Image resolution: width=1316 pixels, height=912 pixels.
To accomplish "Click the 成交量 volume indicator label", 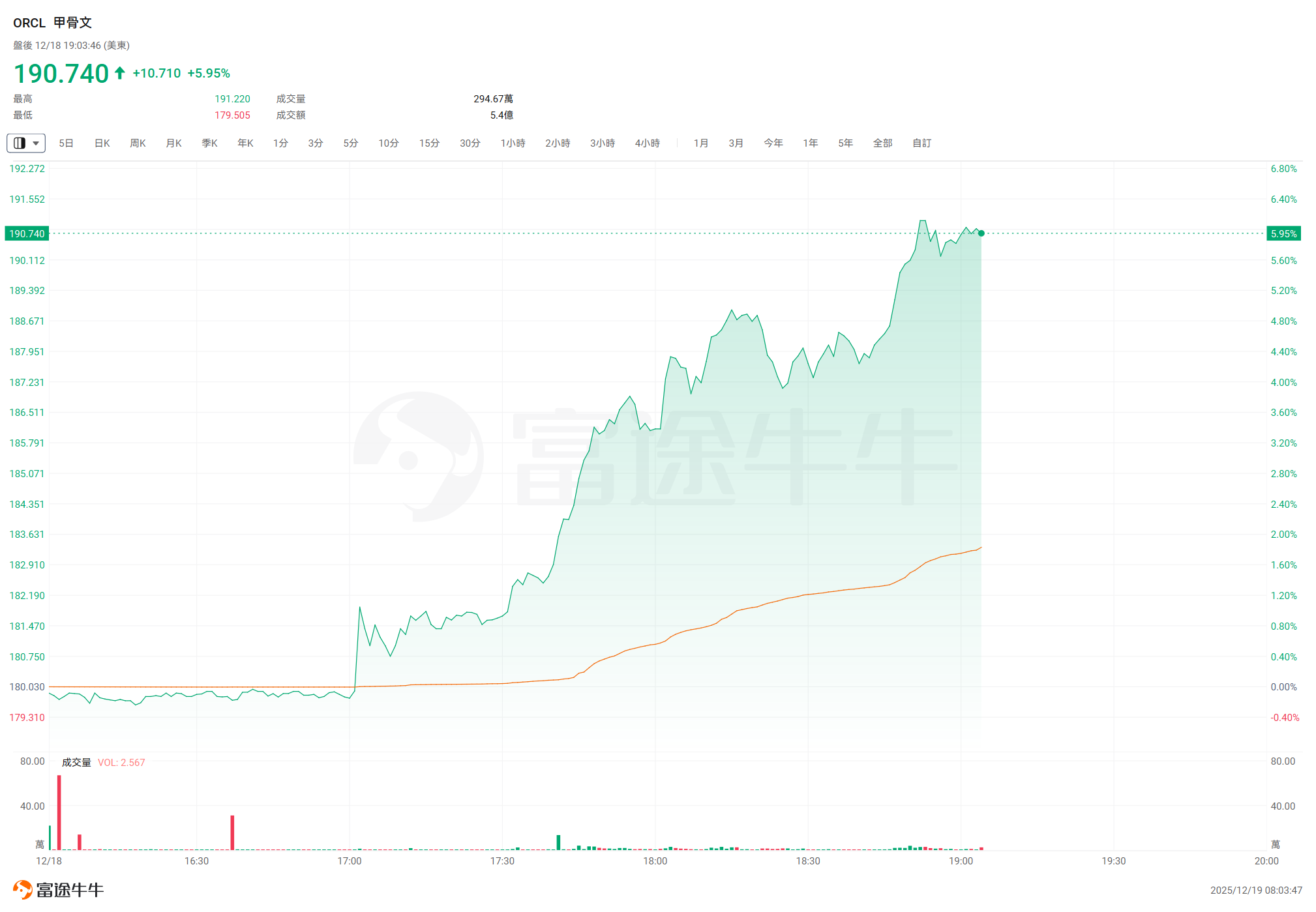I will 76,762.
